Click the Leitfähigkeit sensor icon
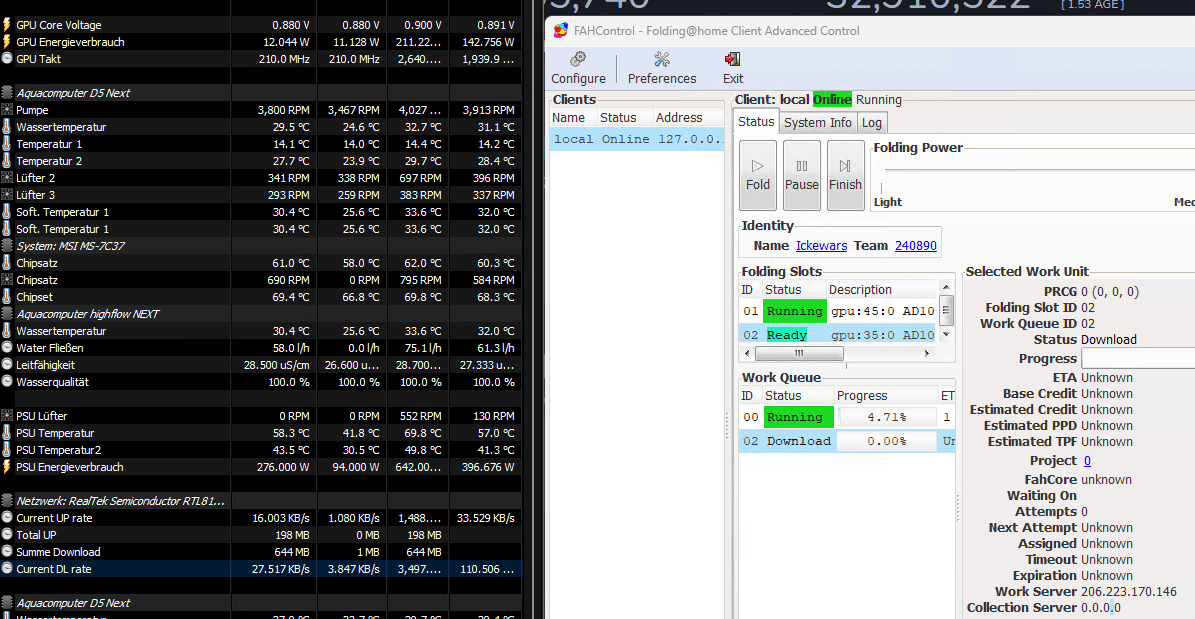This screenshot has height=619, width=1195. tap(8, 365)
